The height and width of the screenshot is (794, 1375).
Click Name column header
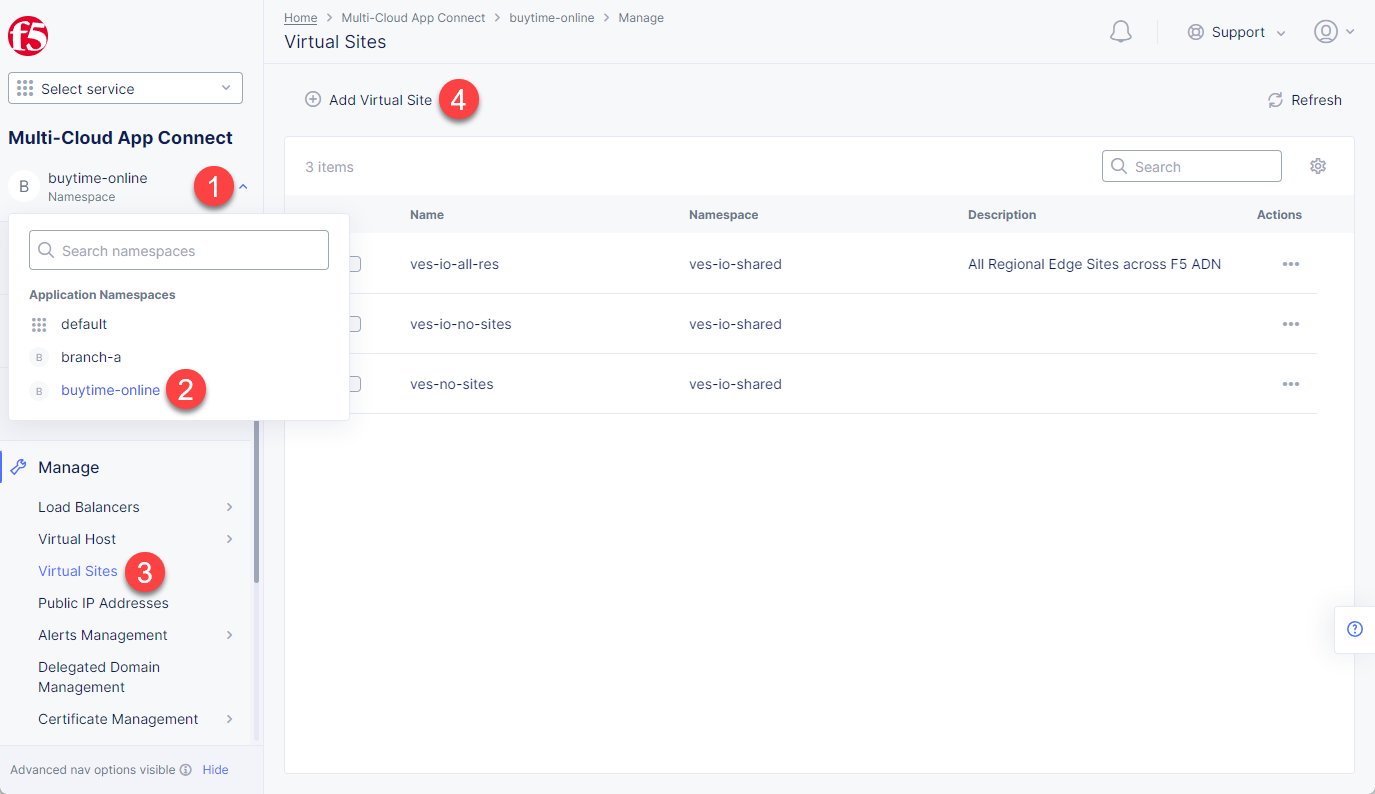(427, 215)
